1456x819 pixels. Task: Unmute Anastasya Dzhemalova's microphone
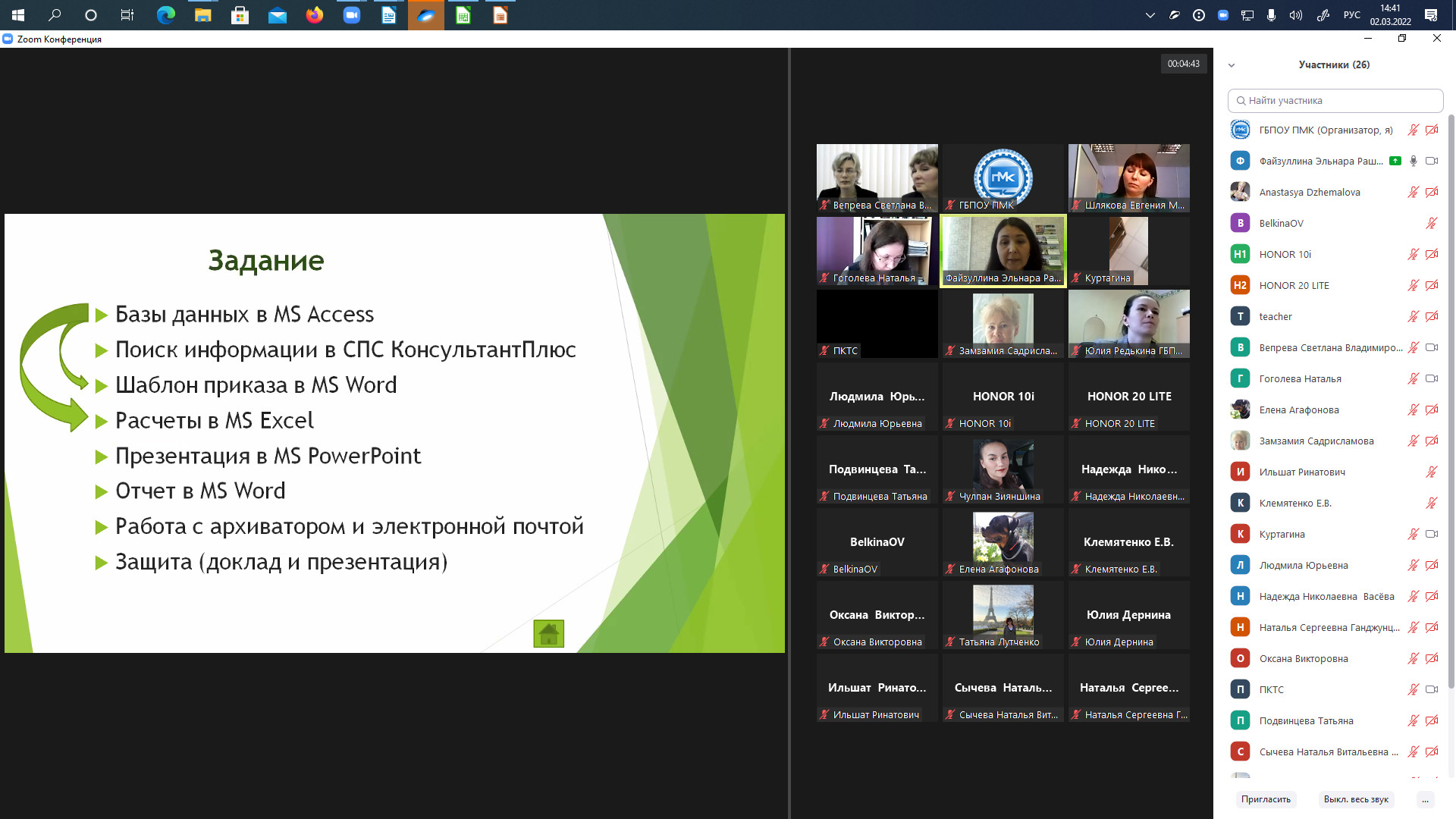pos(1413,192)
